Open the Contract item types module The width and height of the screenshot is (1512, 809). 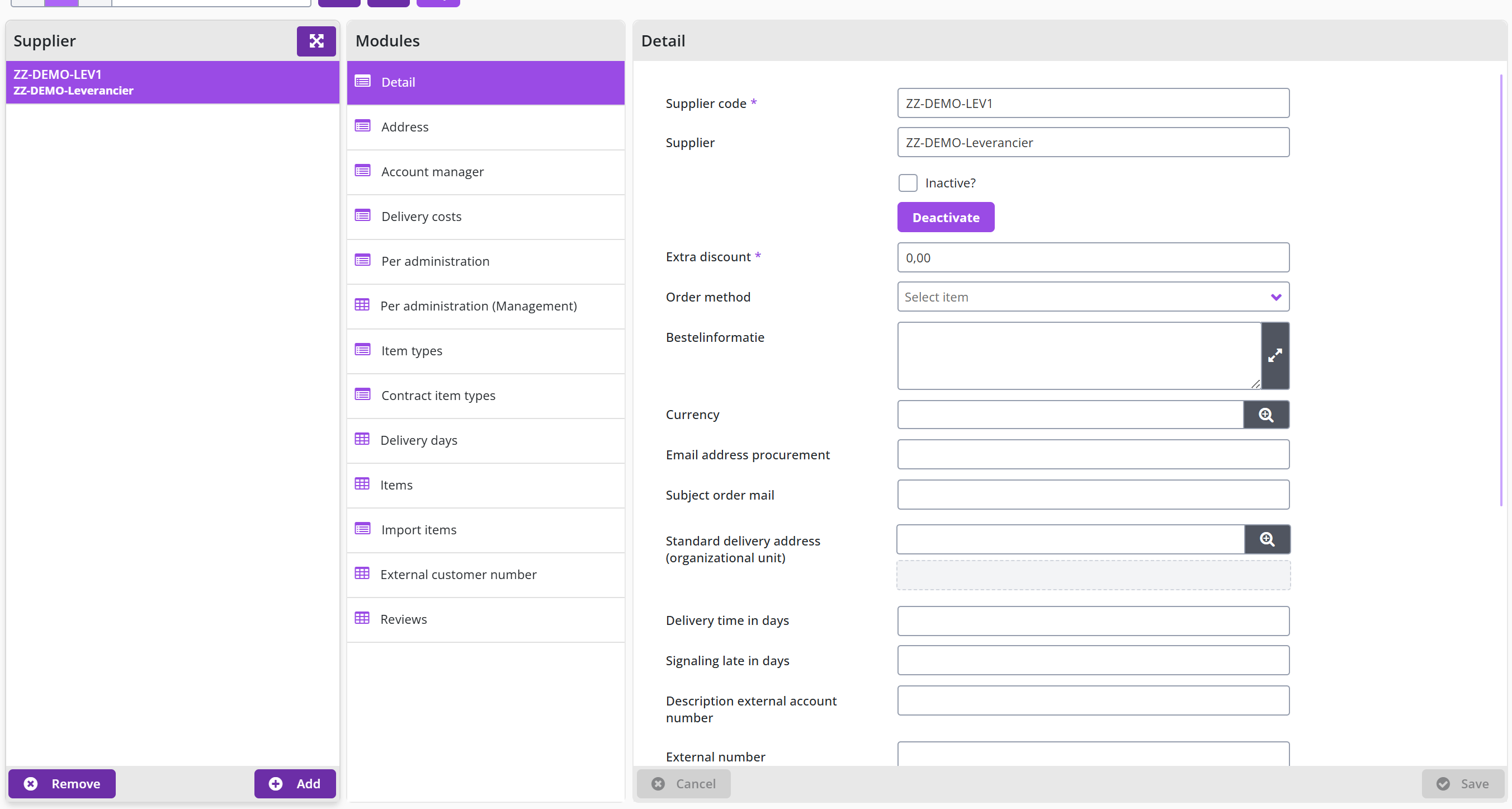coord(485,395)
